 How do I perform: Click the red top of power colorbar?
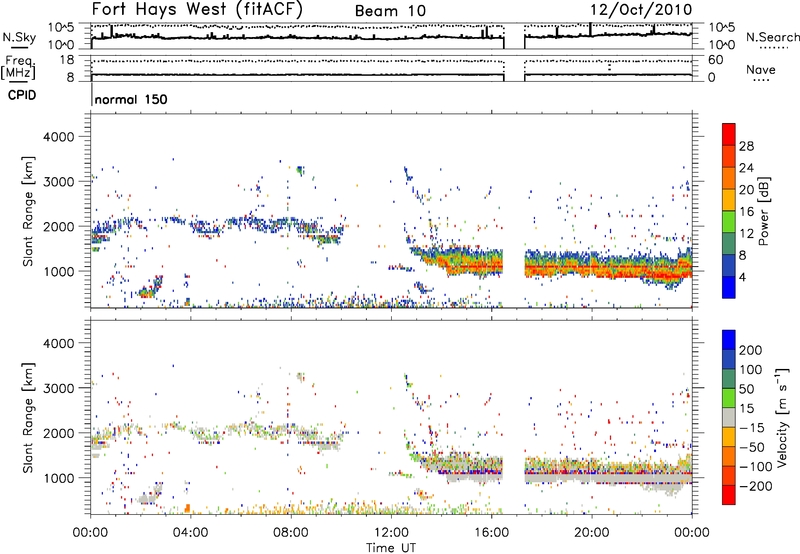click(729, 134)
